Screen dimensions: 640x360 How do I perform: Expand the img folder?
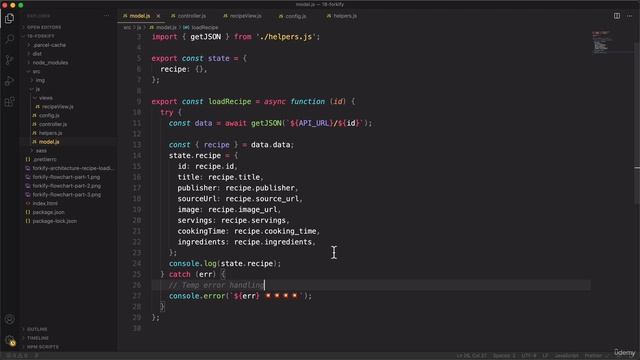point(40,80)
